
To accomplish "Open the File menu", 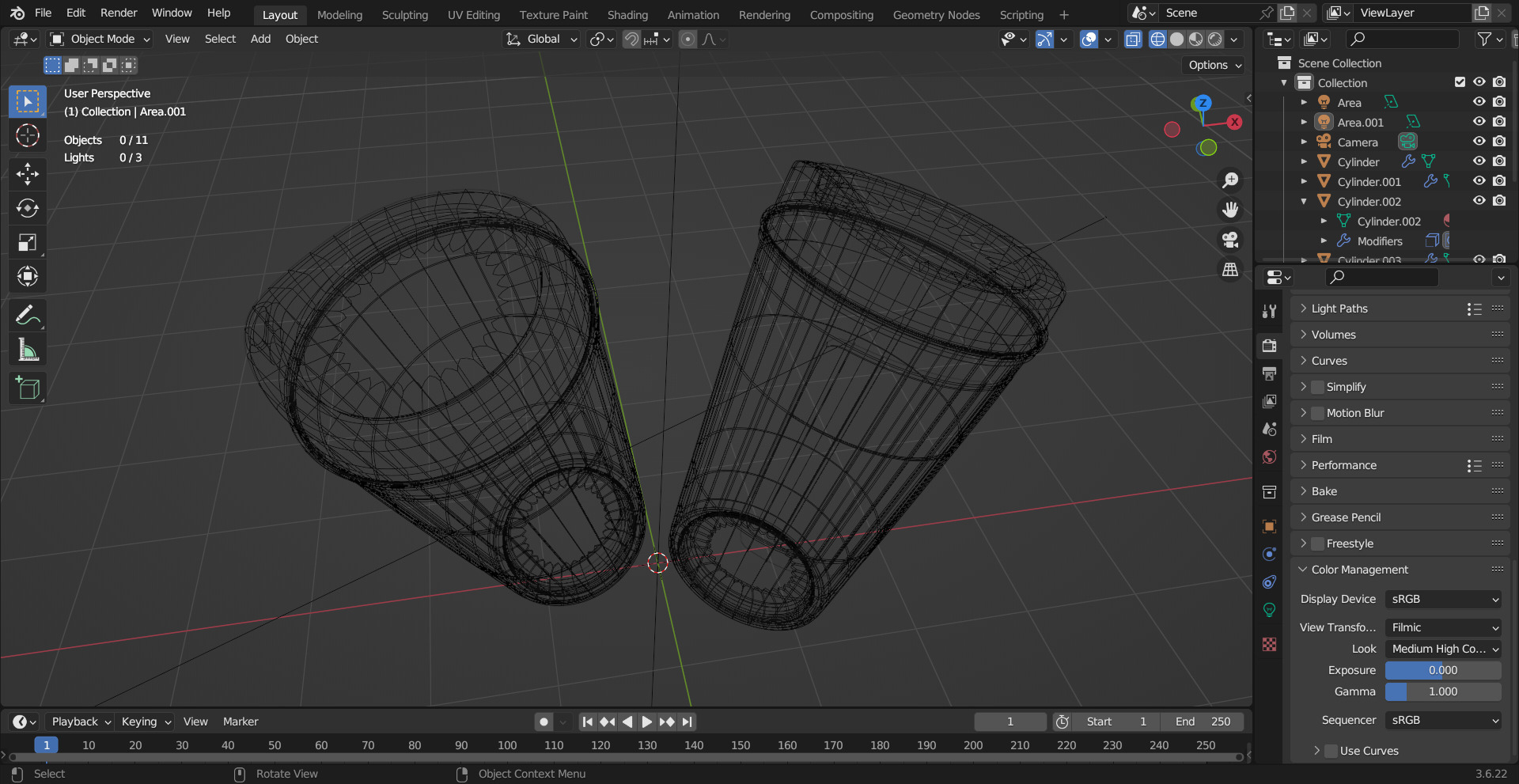I will (x=43, y=13).
